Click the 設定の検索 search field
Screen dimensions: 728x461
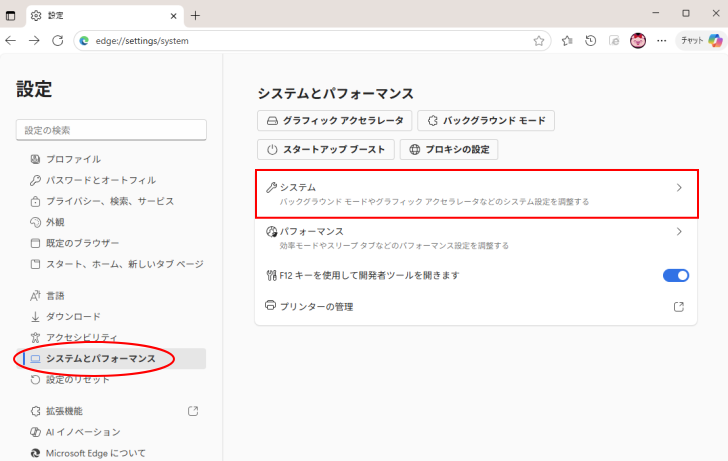pyautogui.click(x=111, y=130)
